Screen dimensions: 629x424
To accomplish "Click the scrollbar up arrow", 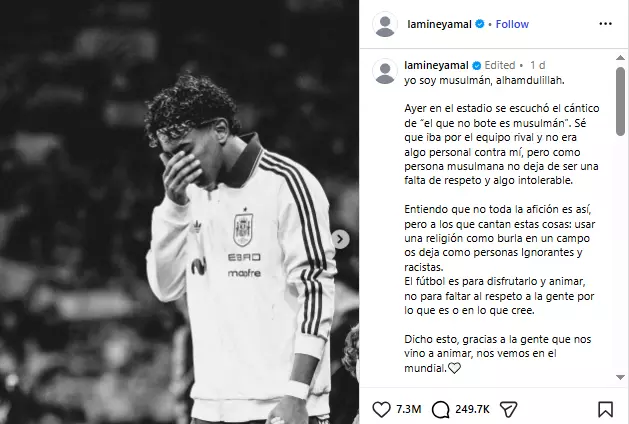I will [x=621, y=58].
